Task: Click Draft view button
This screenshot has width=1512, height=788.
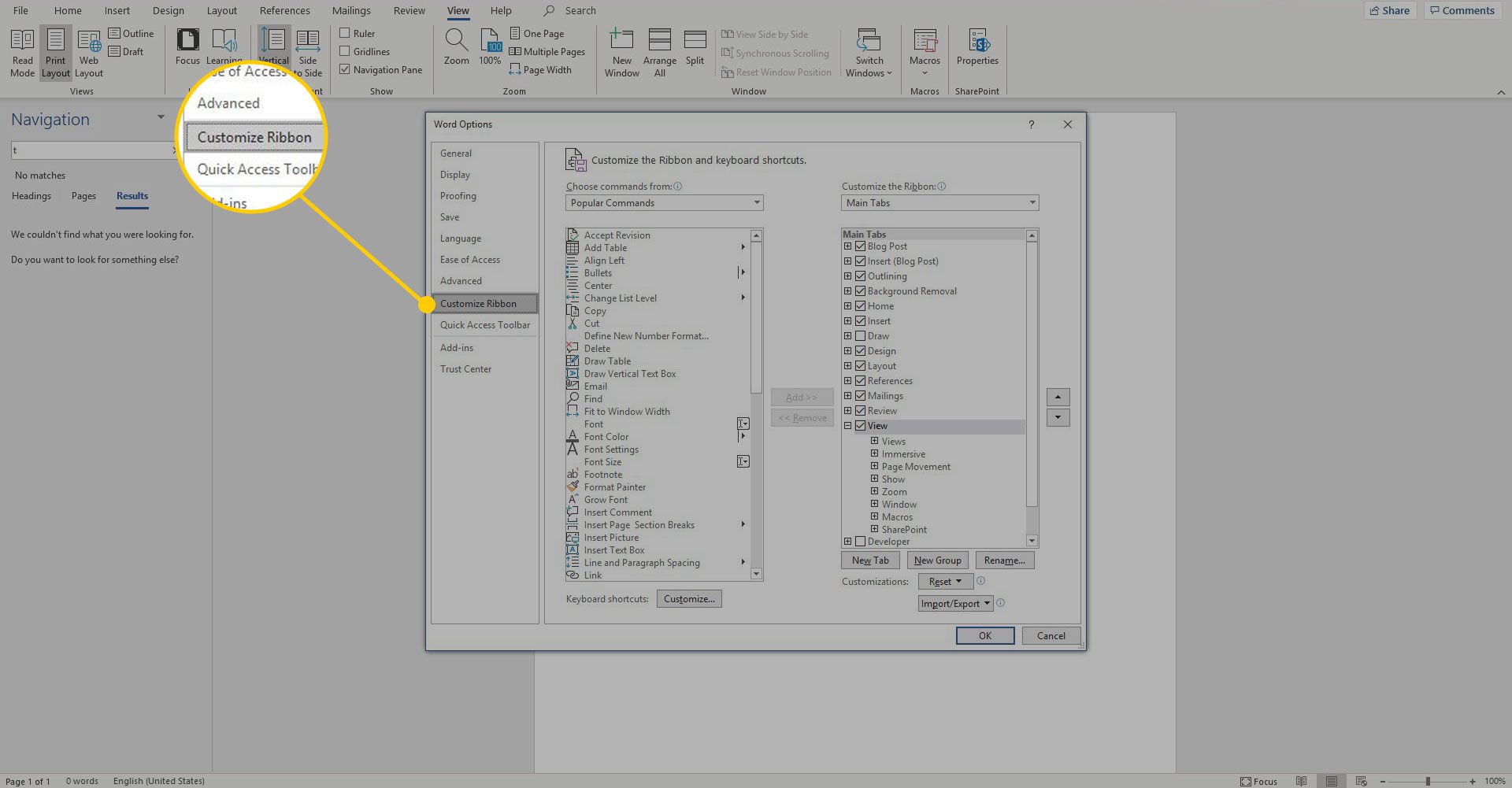Action: click(x=126, y=52)
